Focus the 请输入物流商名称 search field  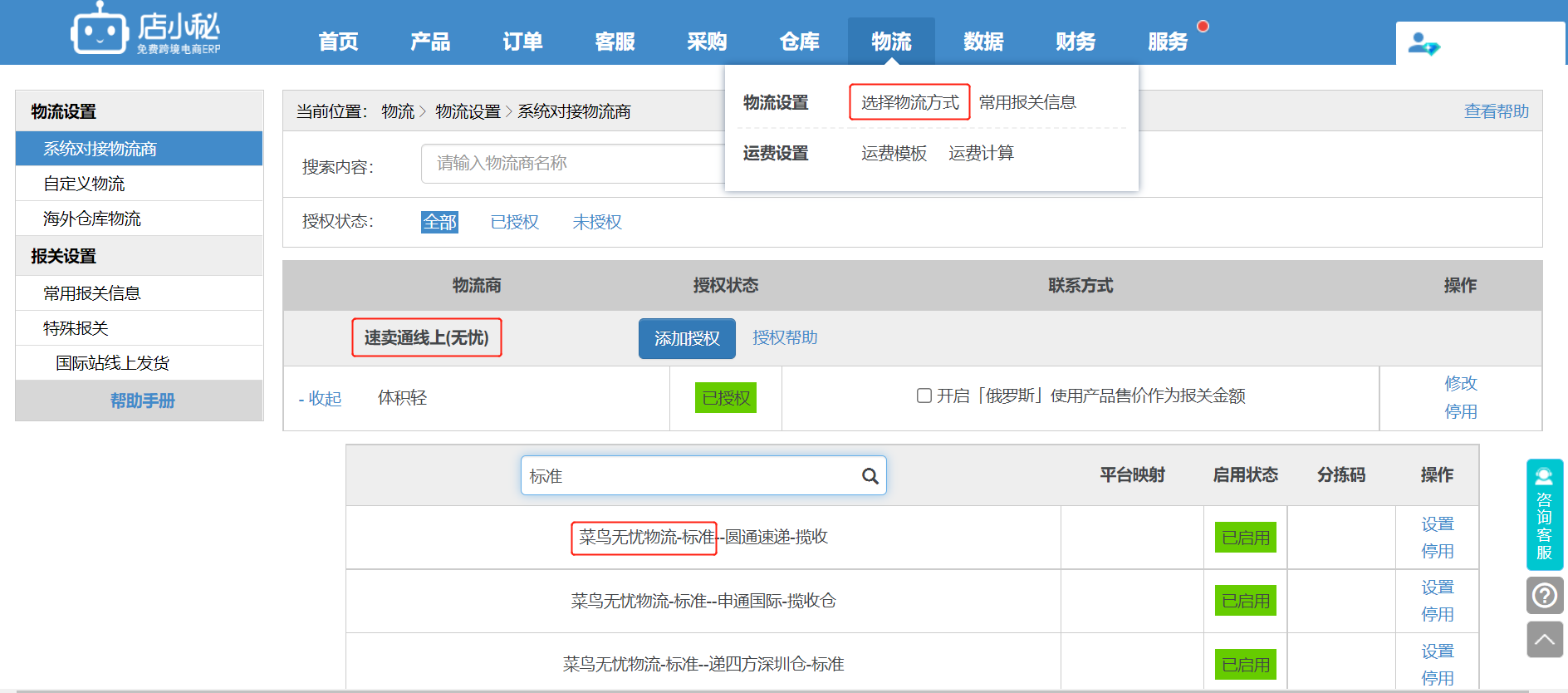pos(573,164)
